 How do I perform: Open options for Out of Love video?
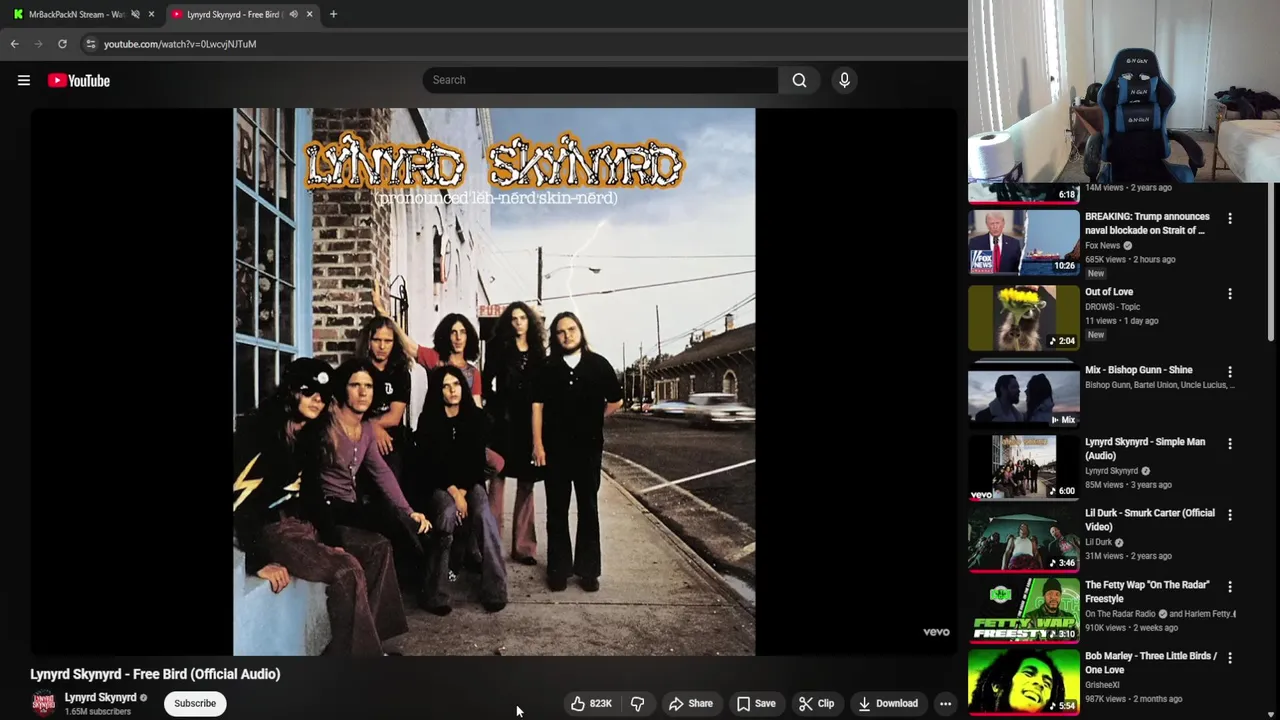[1230, 294]
